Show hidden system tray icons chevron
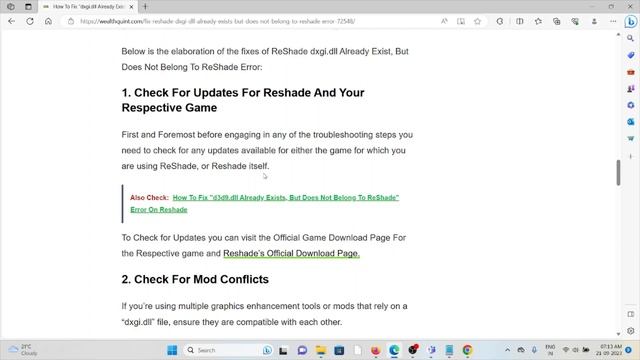The width and height of the screenshot is (640, 360). coord(507,350)
